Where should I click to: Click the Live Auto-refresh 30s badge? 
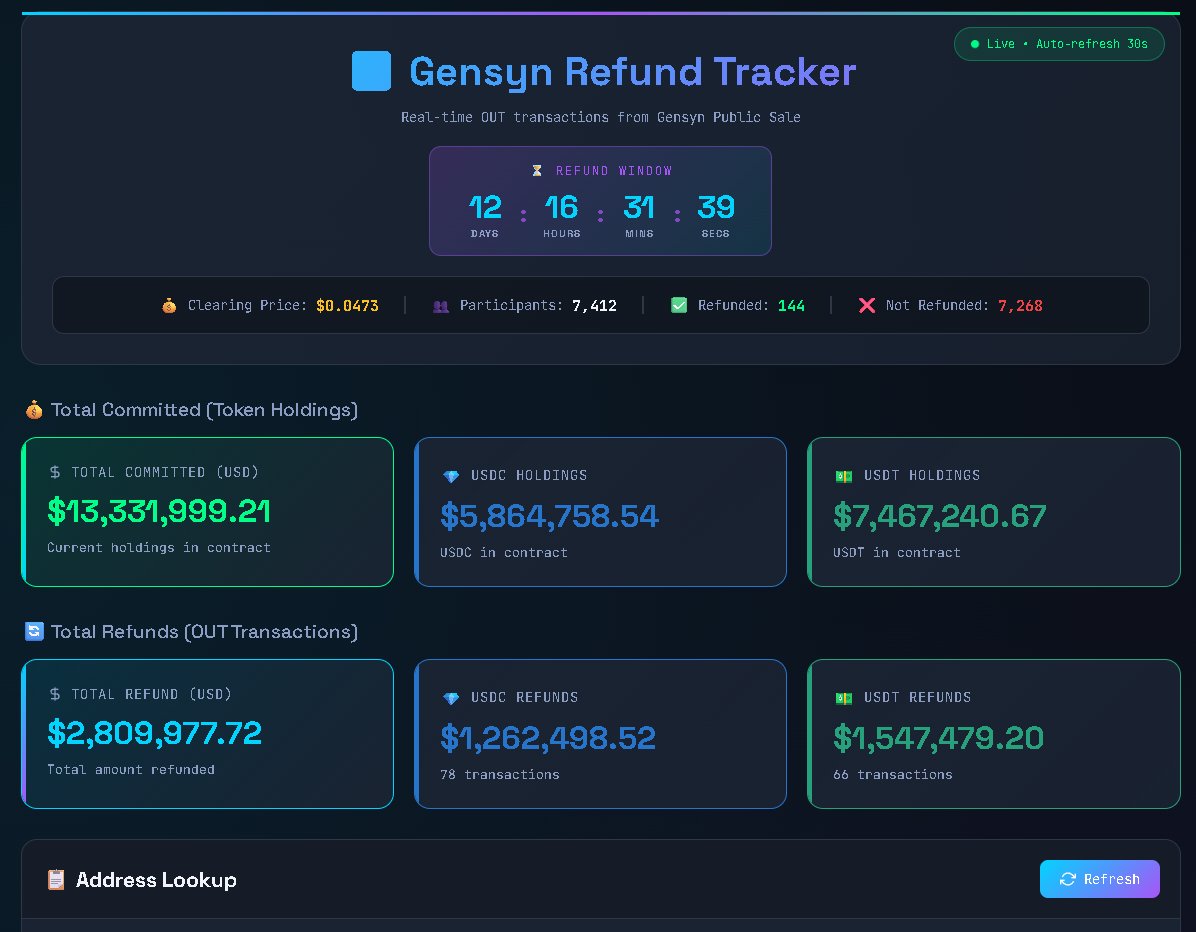coord(1059,44)
